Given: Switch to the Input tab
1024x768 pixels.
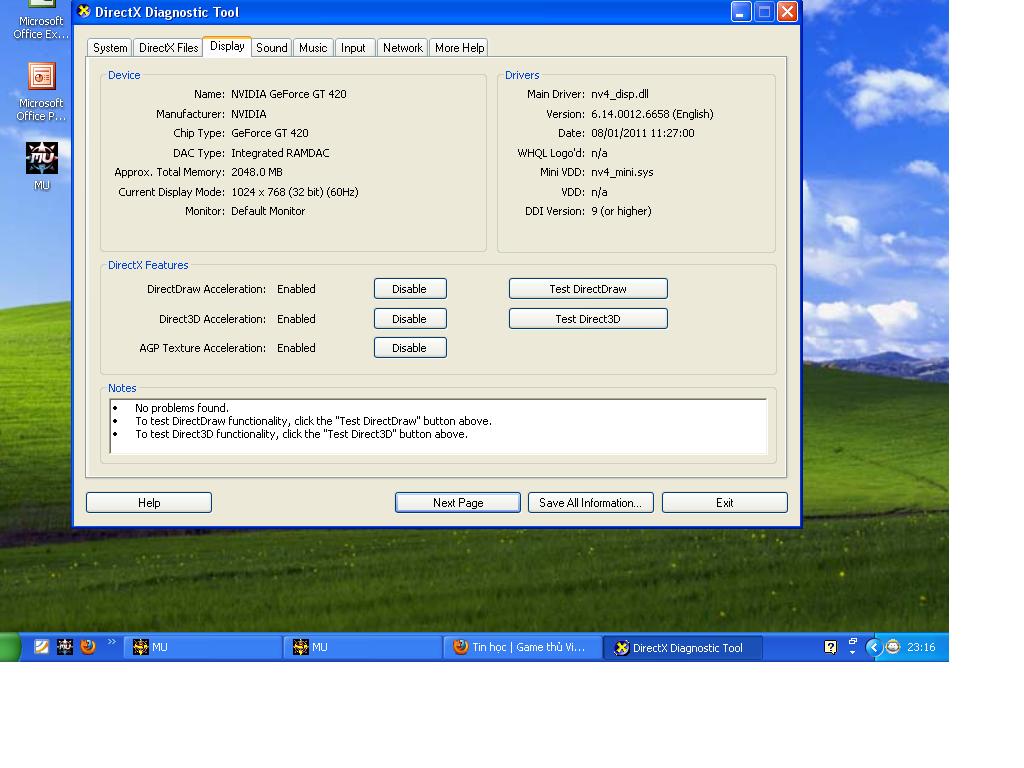Looking at the screenshot, I should click(x=353, y=48).
